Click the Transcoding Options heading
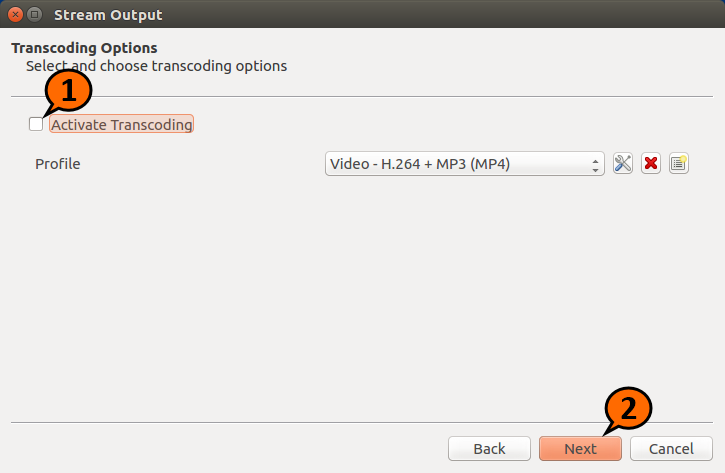The height and width of the screenshot is (473, 725). [x=84, y=48]
